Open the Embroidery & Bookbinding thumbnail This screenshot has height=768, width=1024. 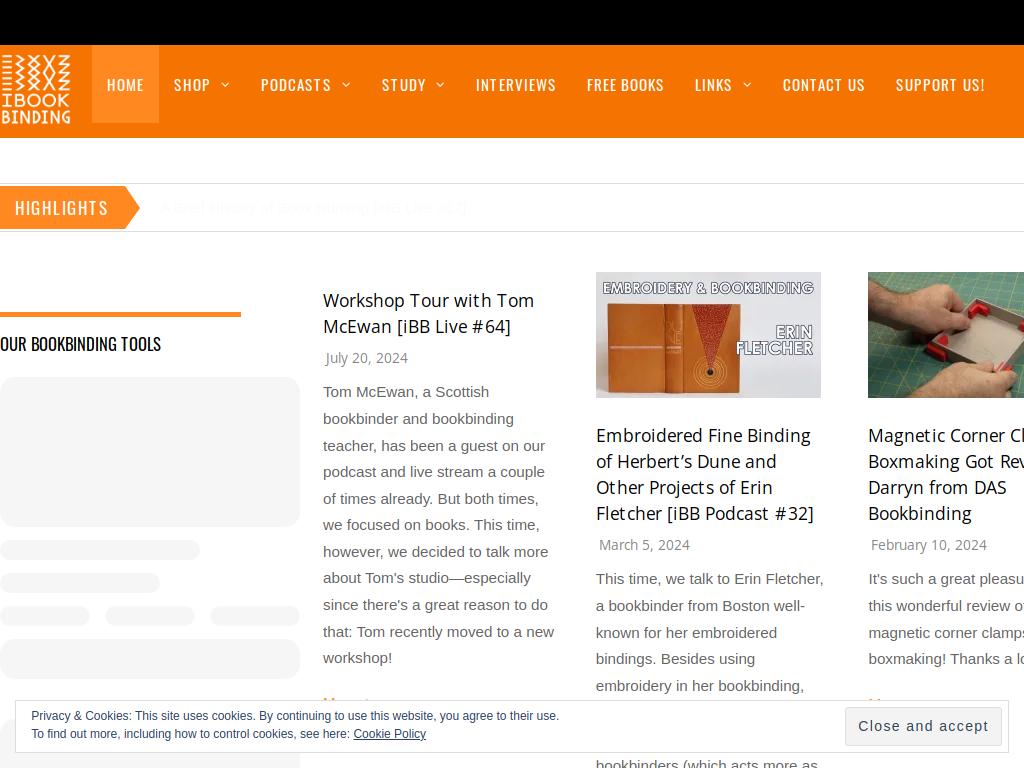tap(708, 334)
